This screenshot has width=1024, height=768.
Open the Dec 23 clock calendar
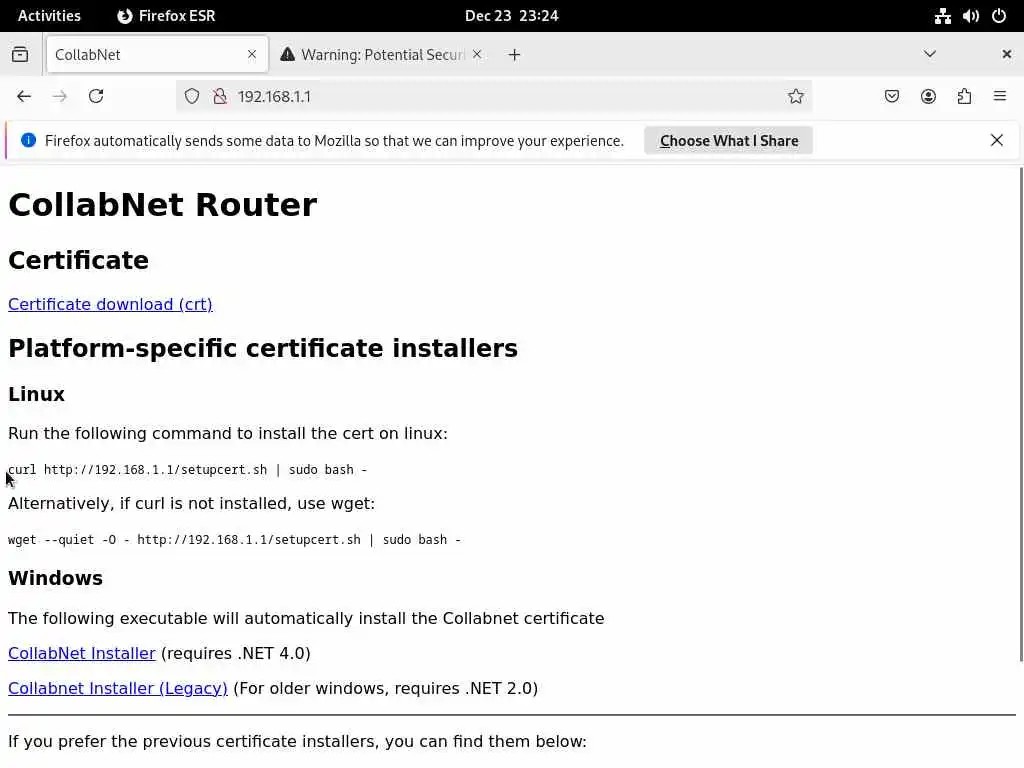coord(511,16)
